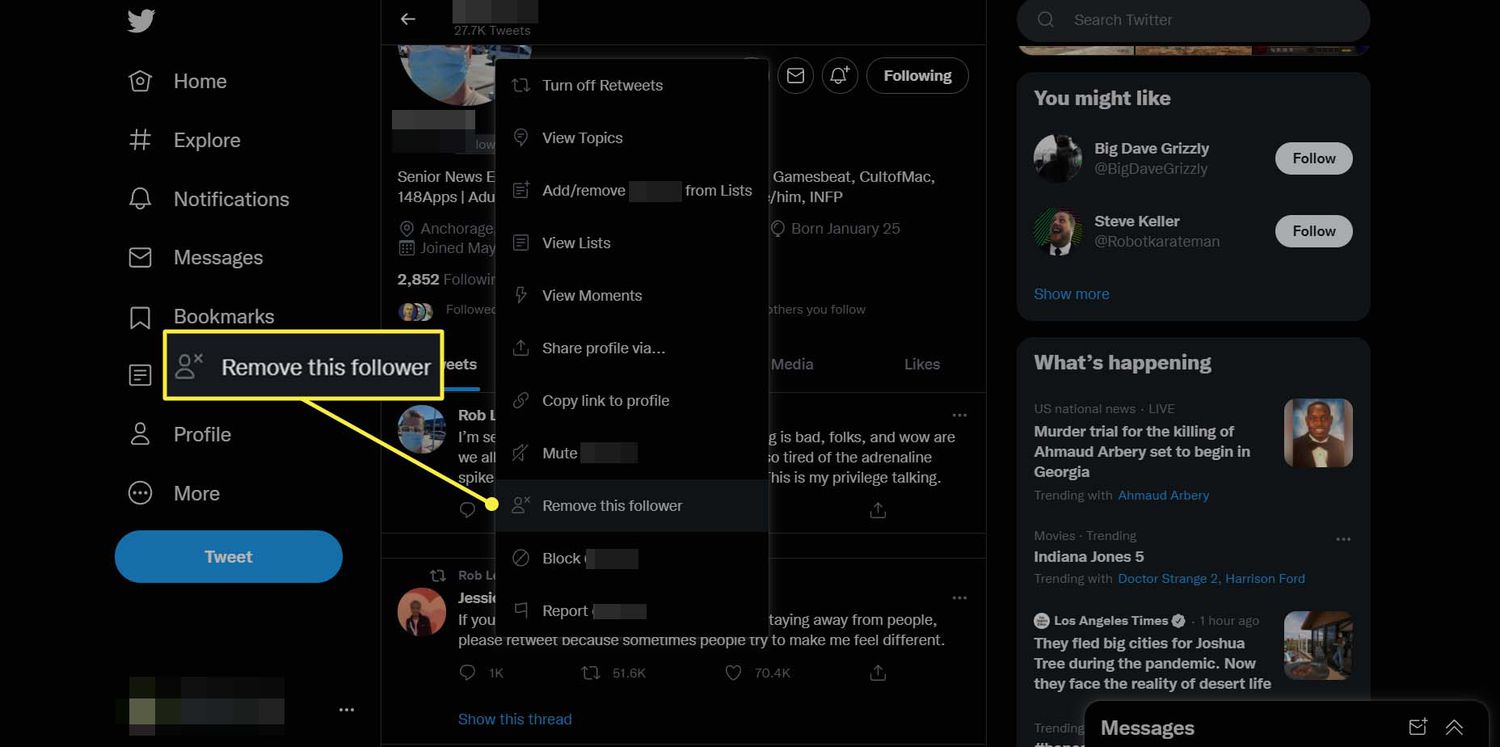Screen dimensions: 1500x747
Task: Open your Bookmarks
Action: pos(223,316)
